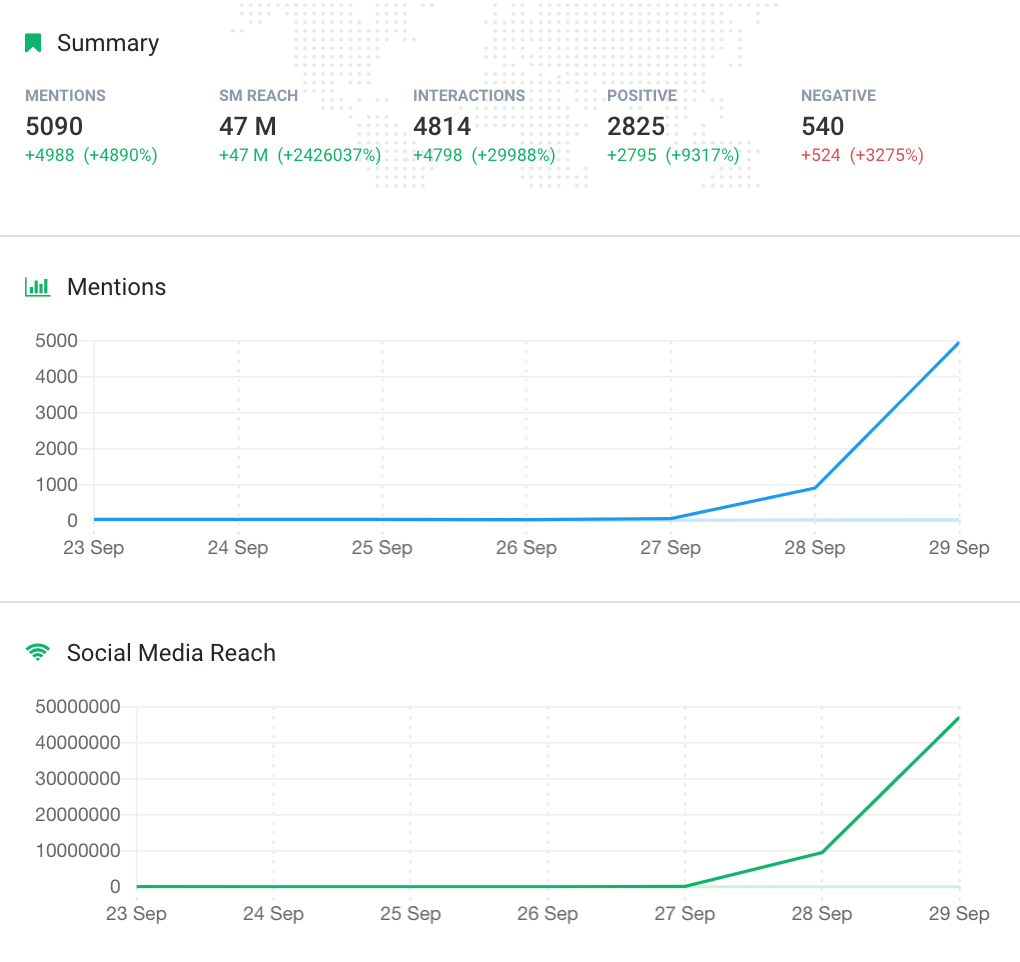Click Reach chart peak at 29 Sep
Screen dimensions: 1020x962
click(958, 718)
